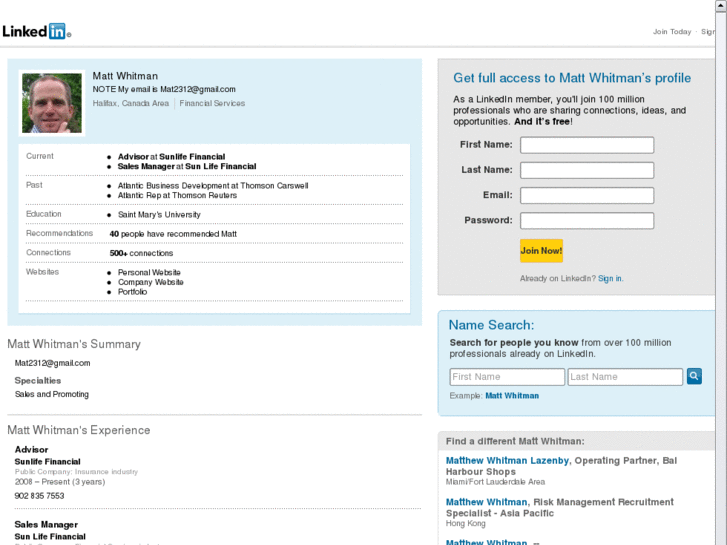
Task: Click Saint Mary's University entry
Action: pyautogui.click(x=159, y=215)
